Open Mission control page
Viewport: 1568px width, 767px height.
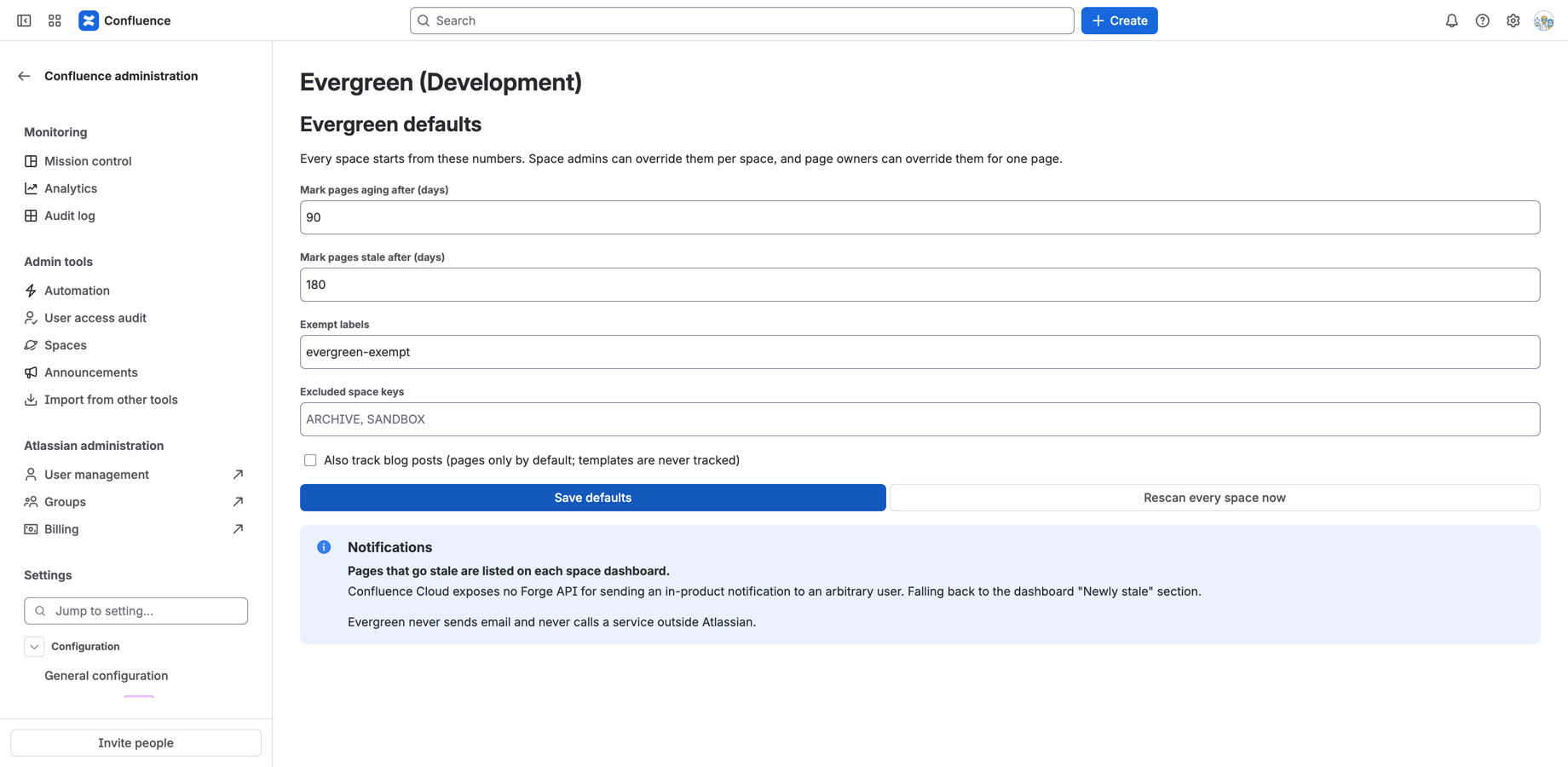point(88,161)
